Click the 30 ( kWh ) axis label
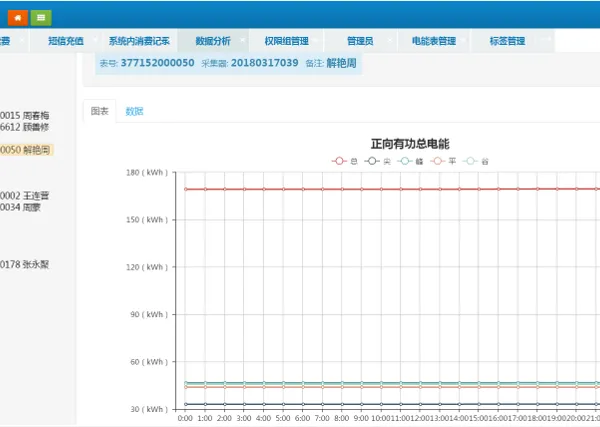This screenshot has height=427, width=600. coord(149,409)
